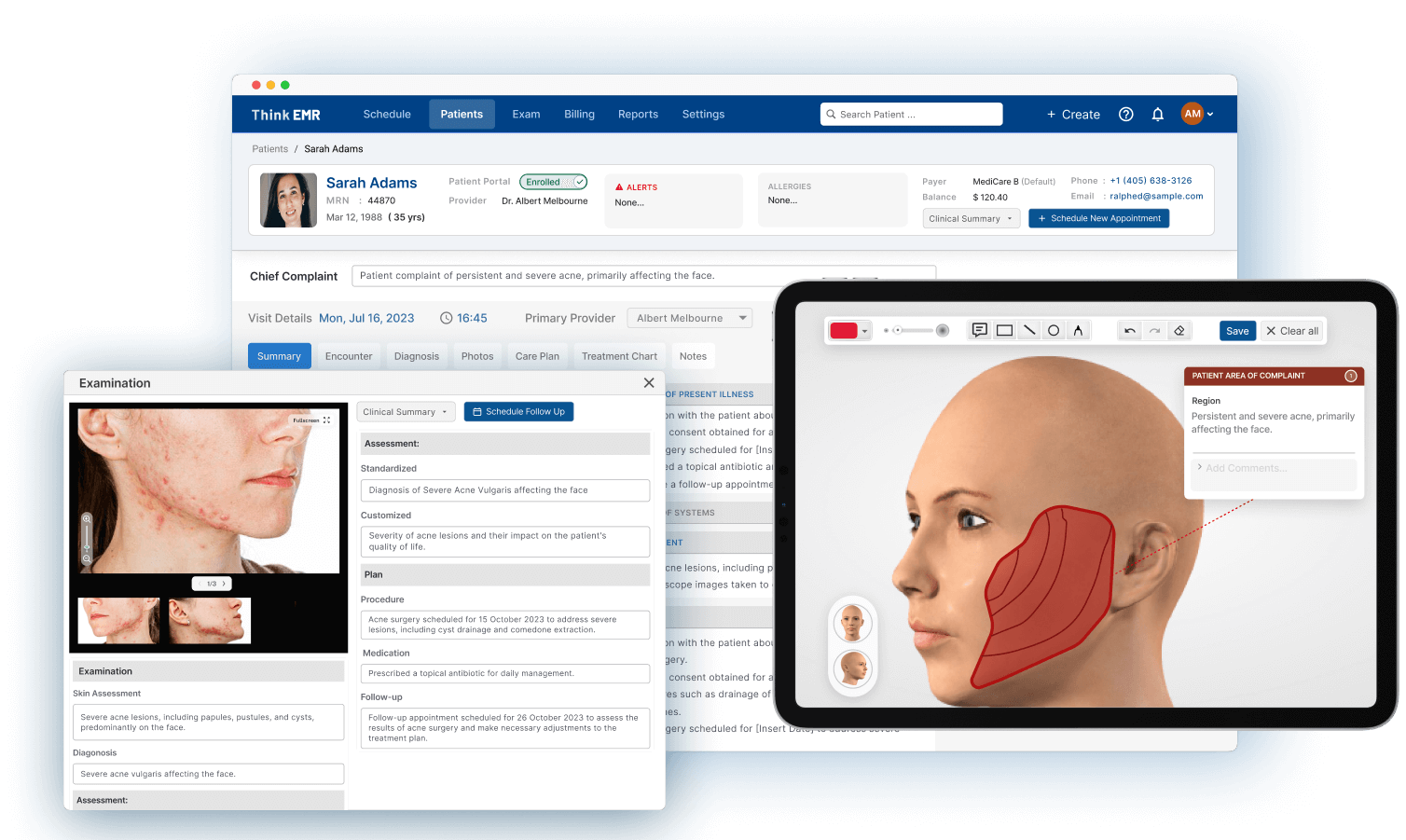Expand the annotation color picker dropdown

pos(863,329)
